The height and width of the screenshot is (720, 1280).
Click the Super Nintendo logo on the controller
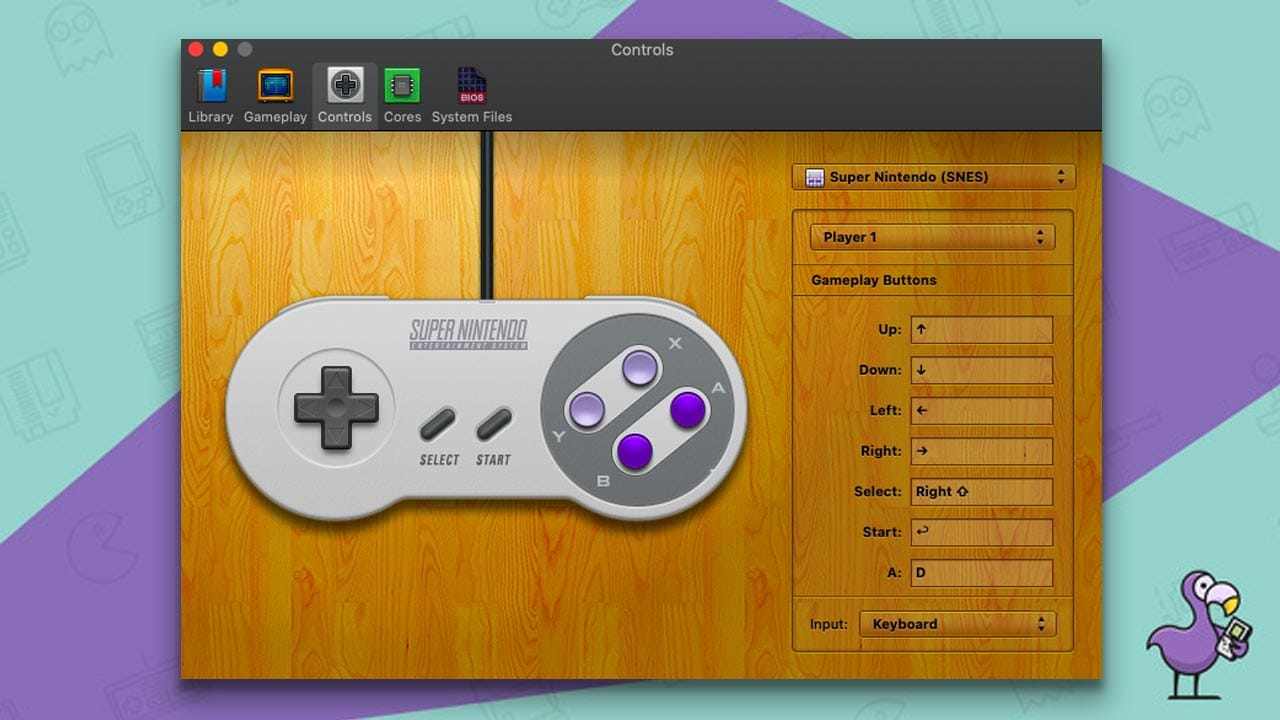point(469,334)
